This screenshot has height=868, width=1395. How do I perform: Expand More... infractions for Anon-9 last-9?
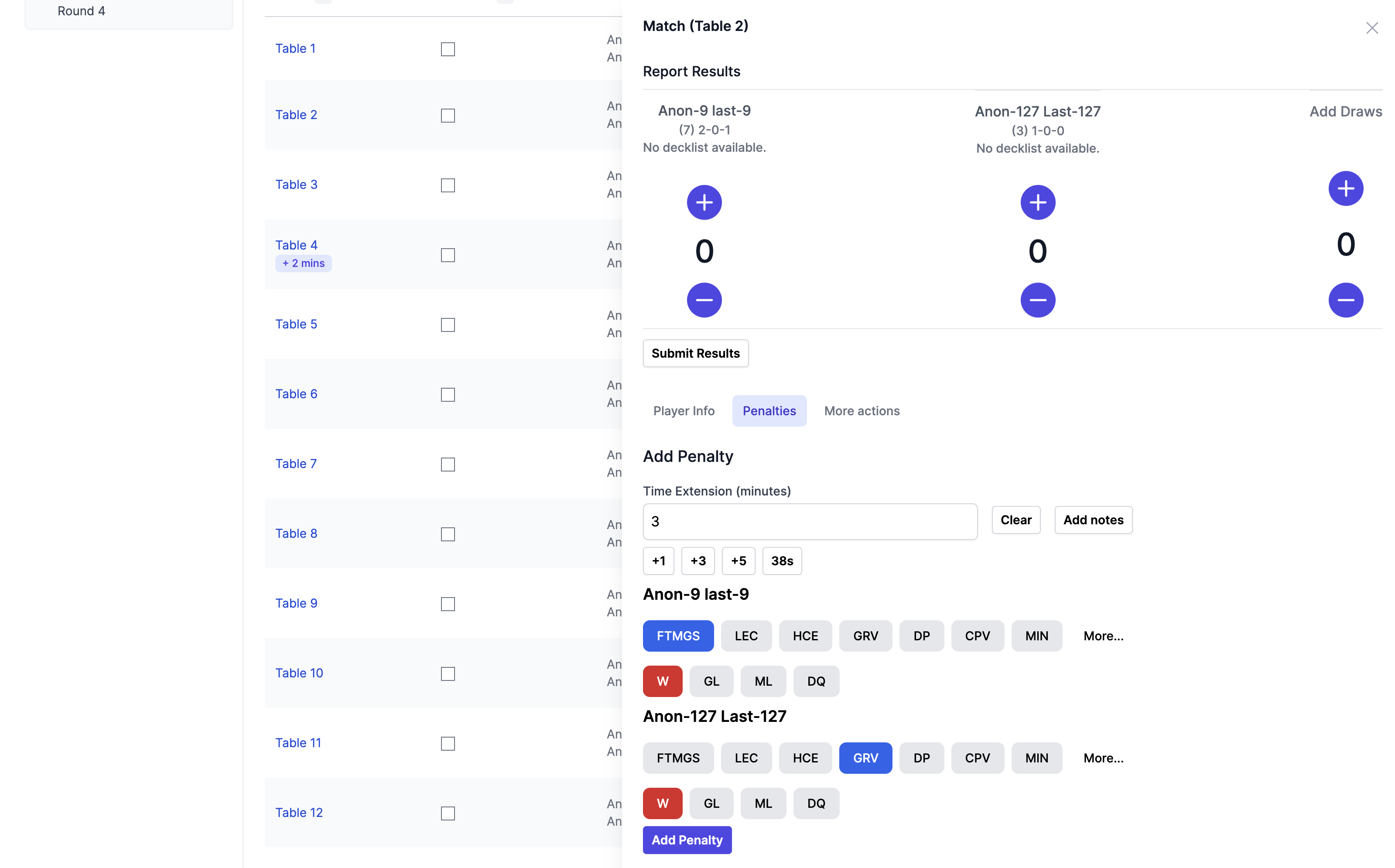1103,636
